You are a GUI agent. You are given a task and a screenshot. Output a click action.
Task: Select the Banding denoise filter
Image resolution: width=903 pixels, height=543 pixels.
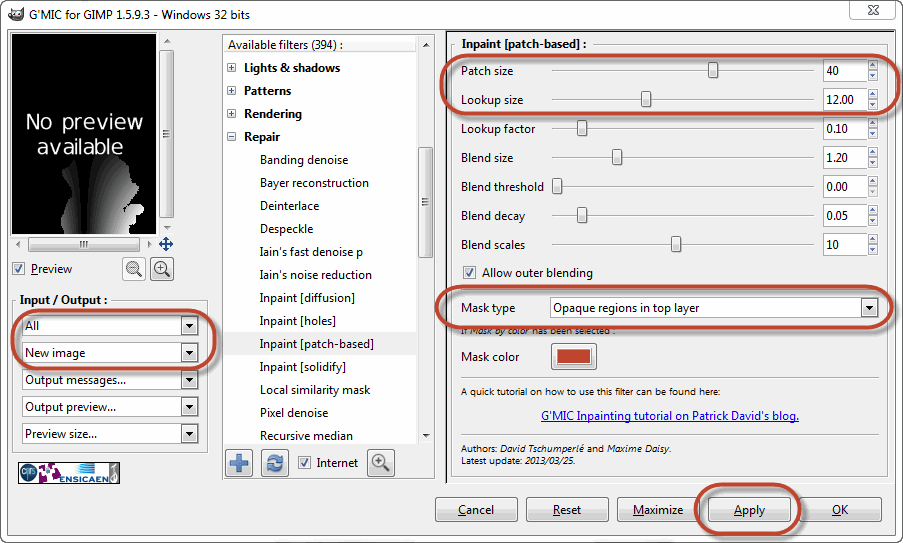click(304, 160)
